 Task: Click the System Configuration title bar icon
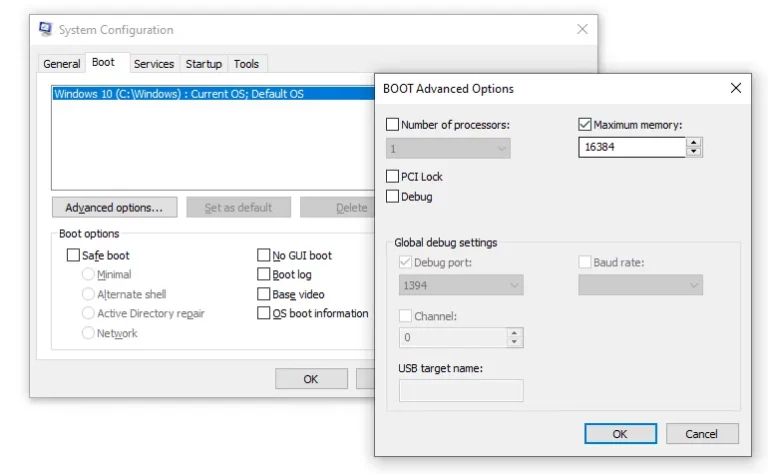[46, 29]
